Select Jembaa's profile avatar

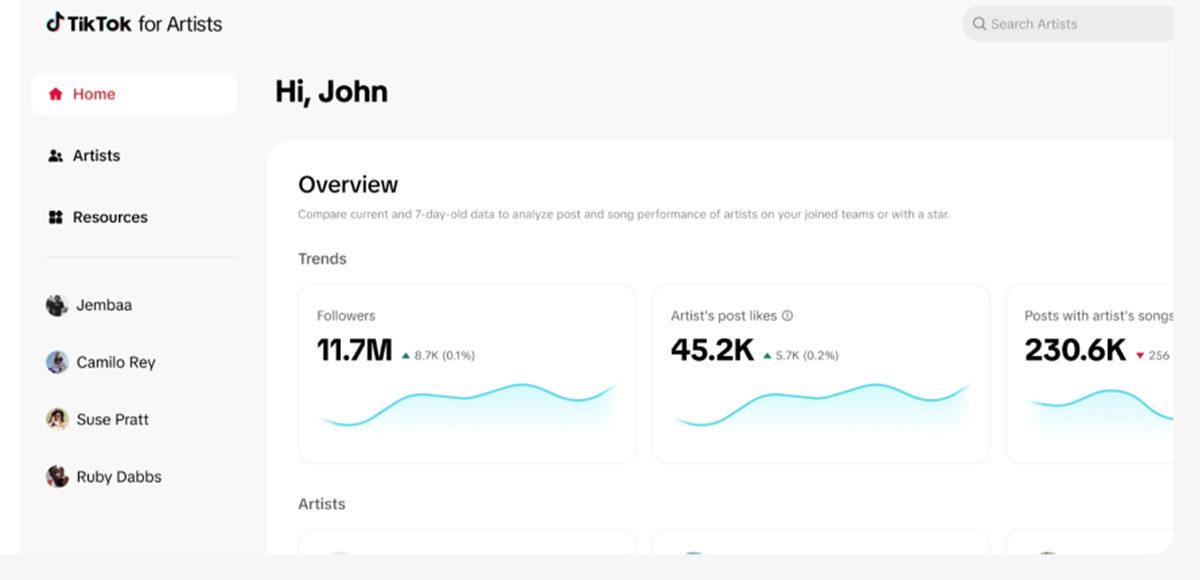(58, 304)
